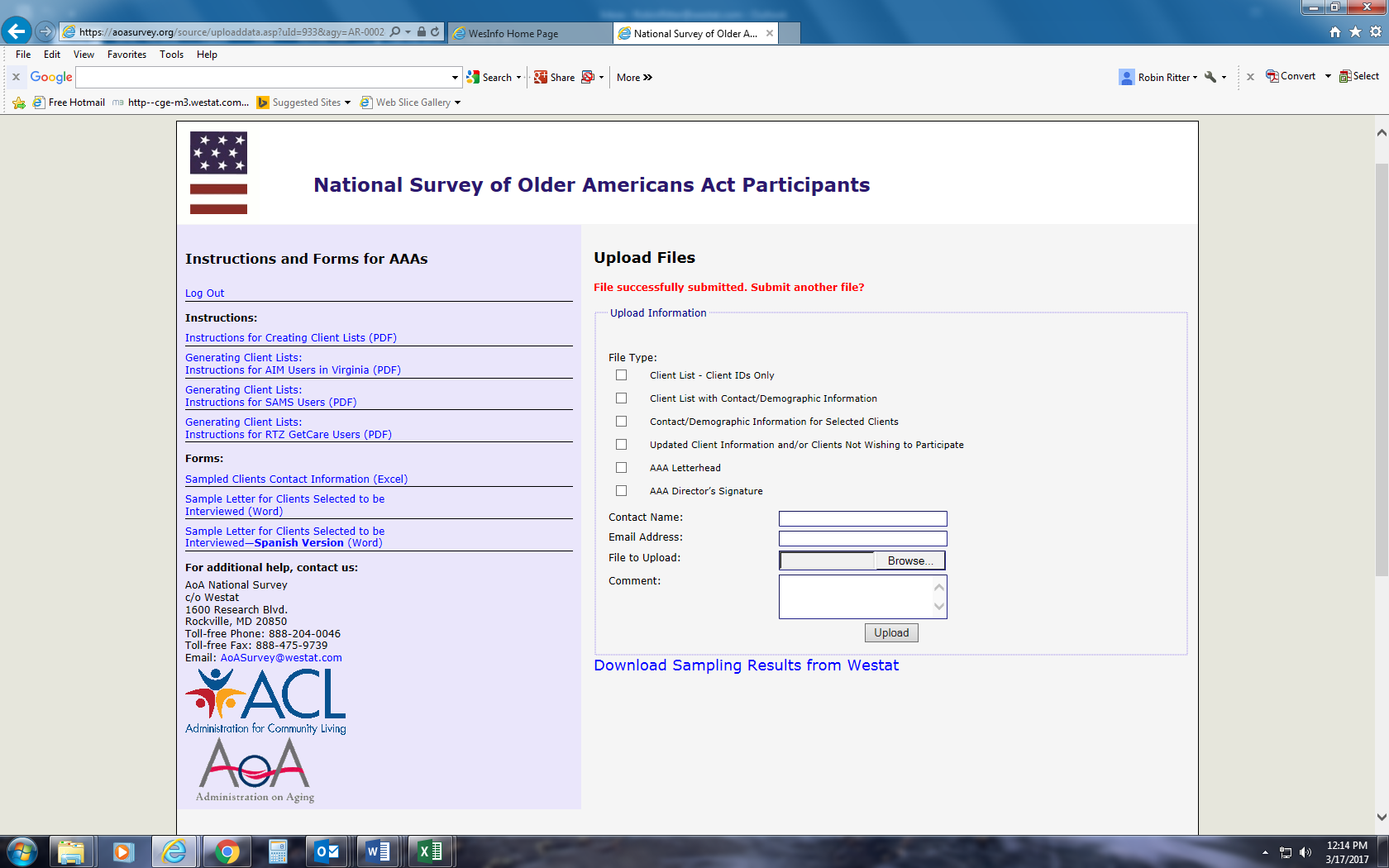The height and width of the screenshot is (868, 1389).
Task: Click the Google toolbar Share button
Action: pyautogui.click(x=554, y=77)
